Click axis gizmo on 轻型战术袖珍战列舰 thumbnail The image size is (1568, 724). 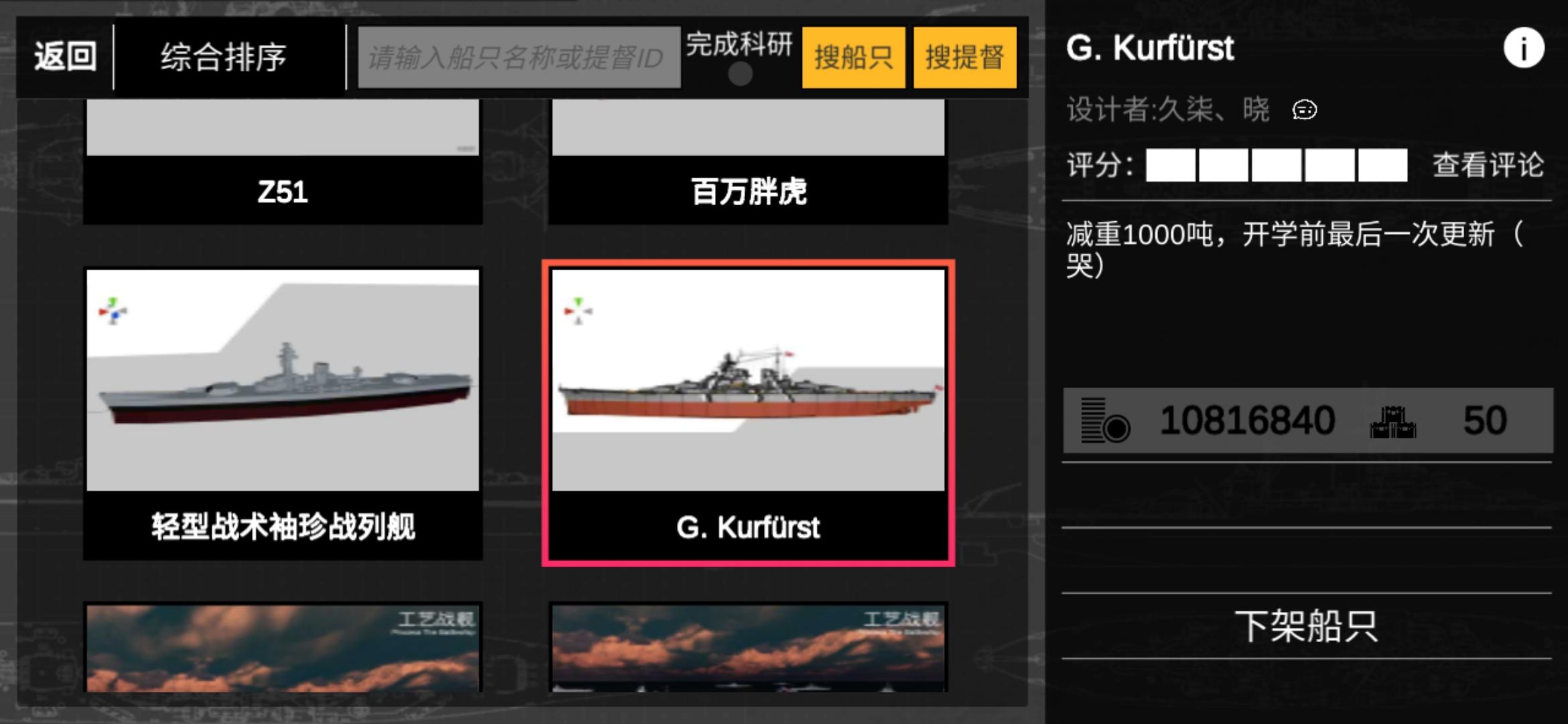pyautogui.click(x=113, y=311)
